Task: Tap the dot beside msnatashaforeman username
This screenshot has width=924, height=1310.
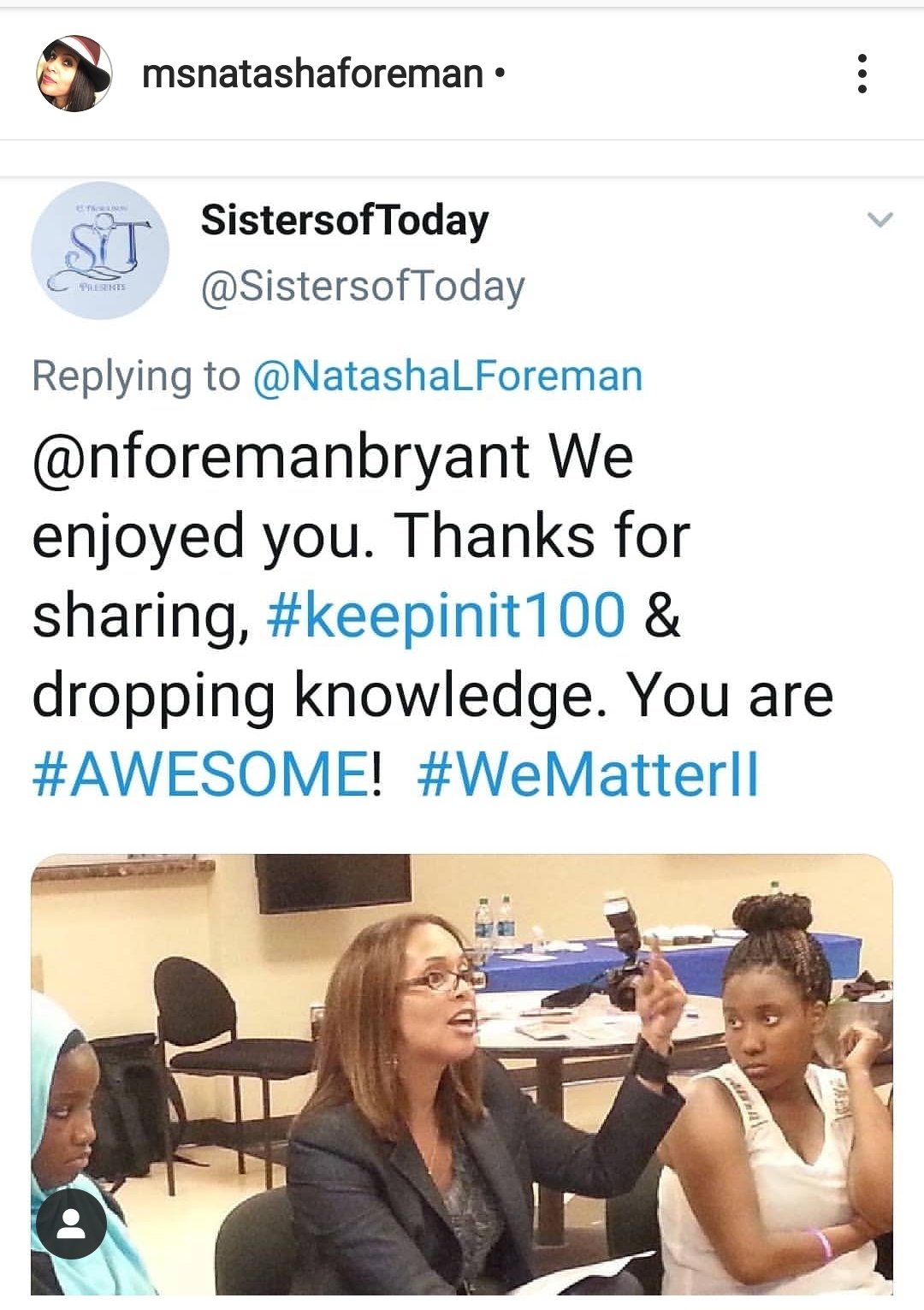Action: coord(500,74)
